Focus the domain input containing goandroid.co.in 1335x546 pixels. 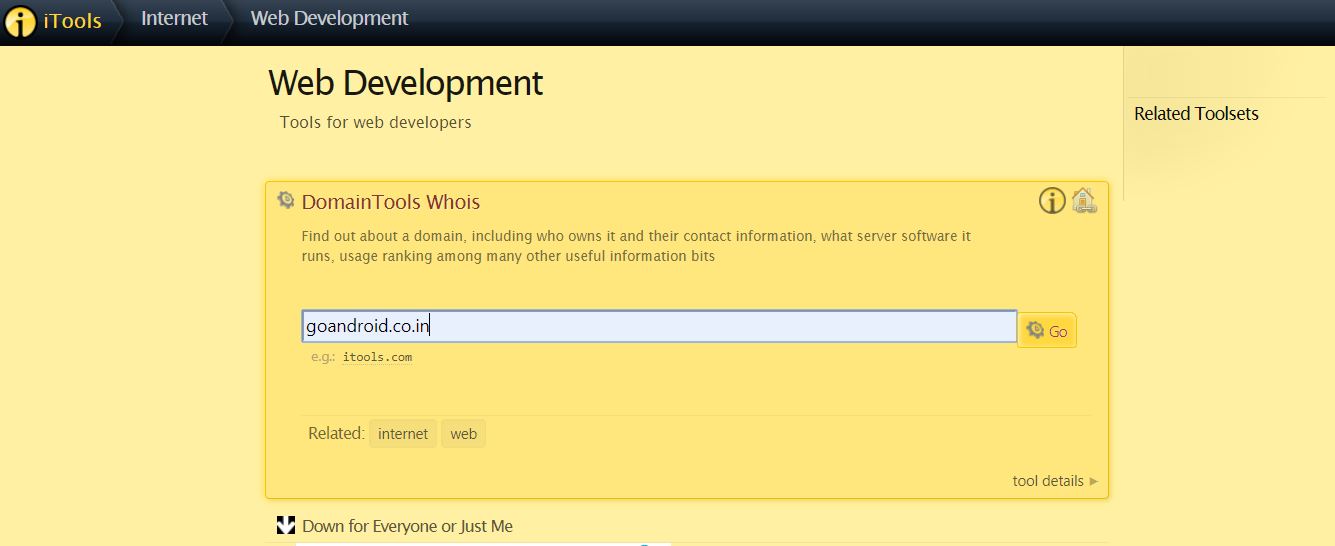658,327
